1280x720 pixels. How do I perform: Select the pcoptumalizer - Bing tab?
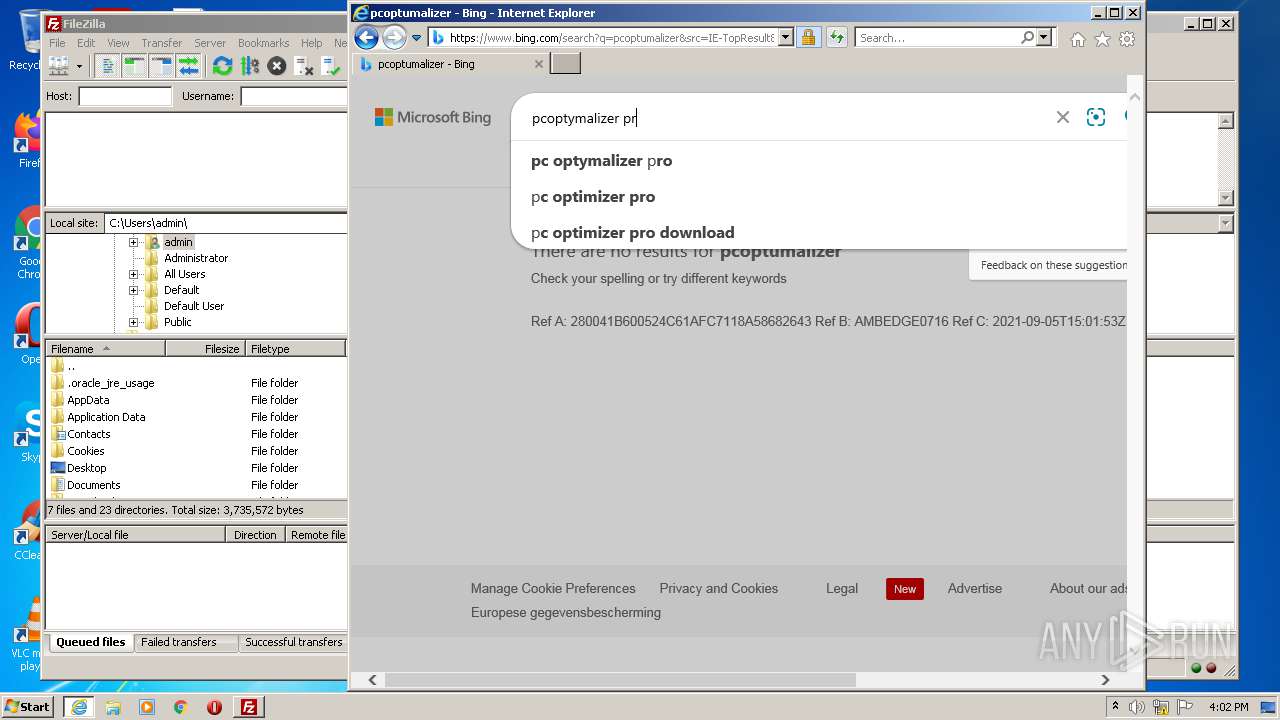click(x=451, y=64)
